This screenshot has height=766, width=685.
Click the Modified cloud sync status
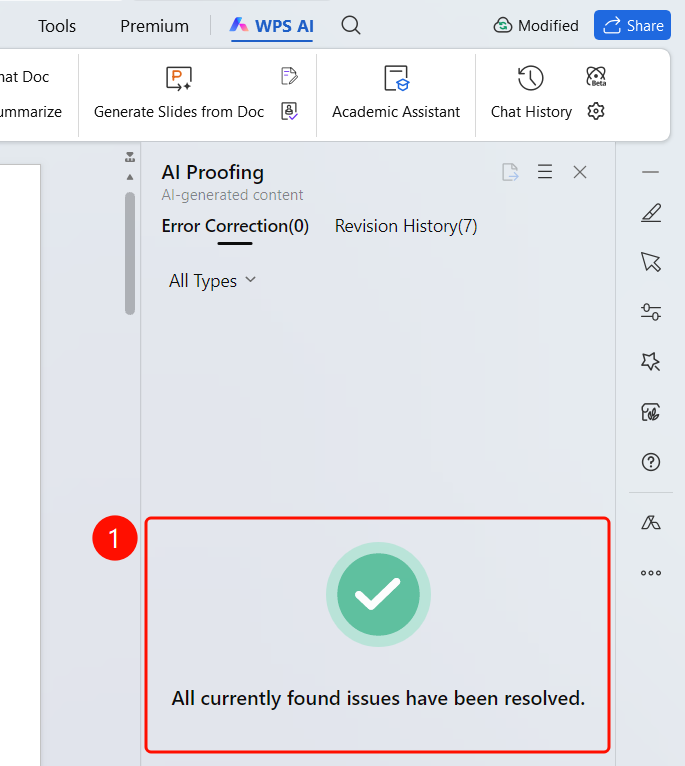point(536,25)
